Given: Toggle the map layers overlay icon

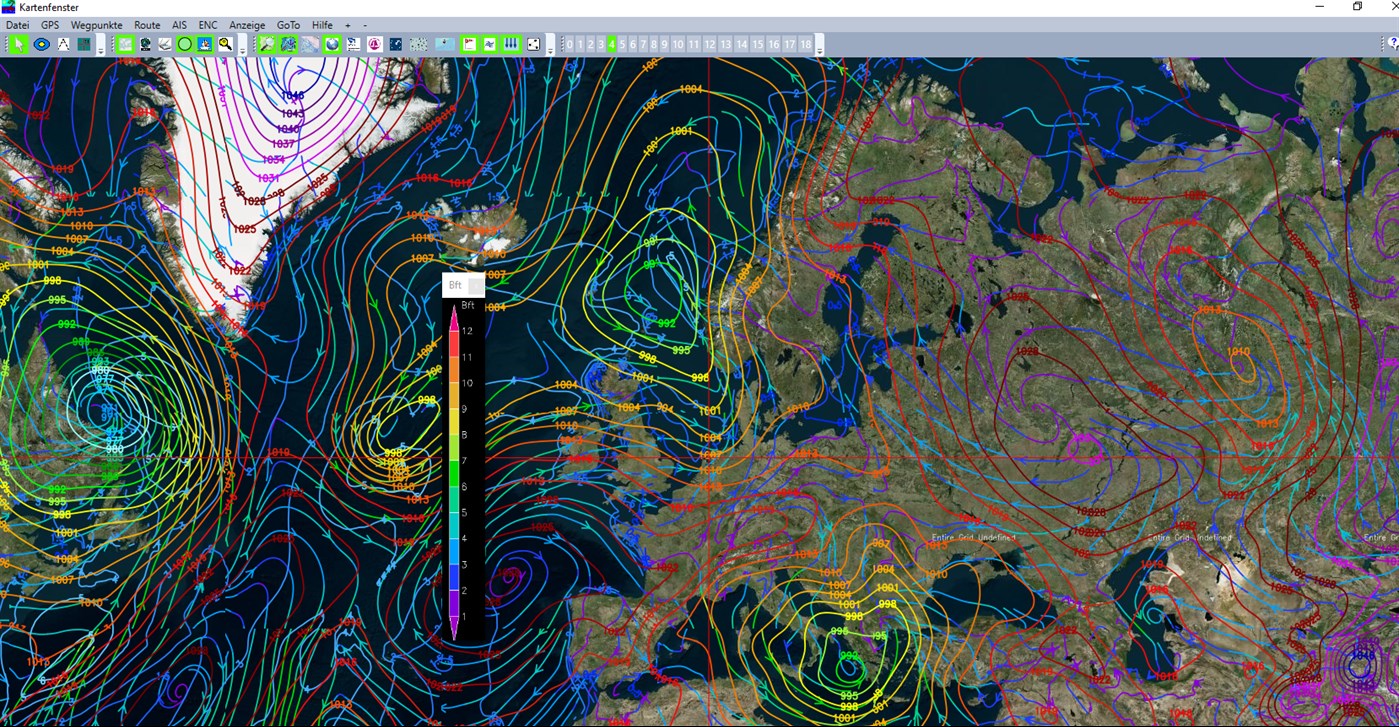Looking at the screenshot, I should (288, 44).
